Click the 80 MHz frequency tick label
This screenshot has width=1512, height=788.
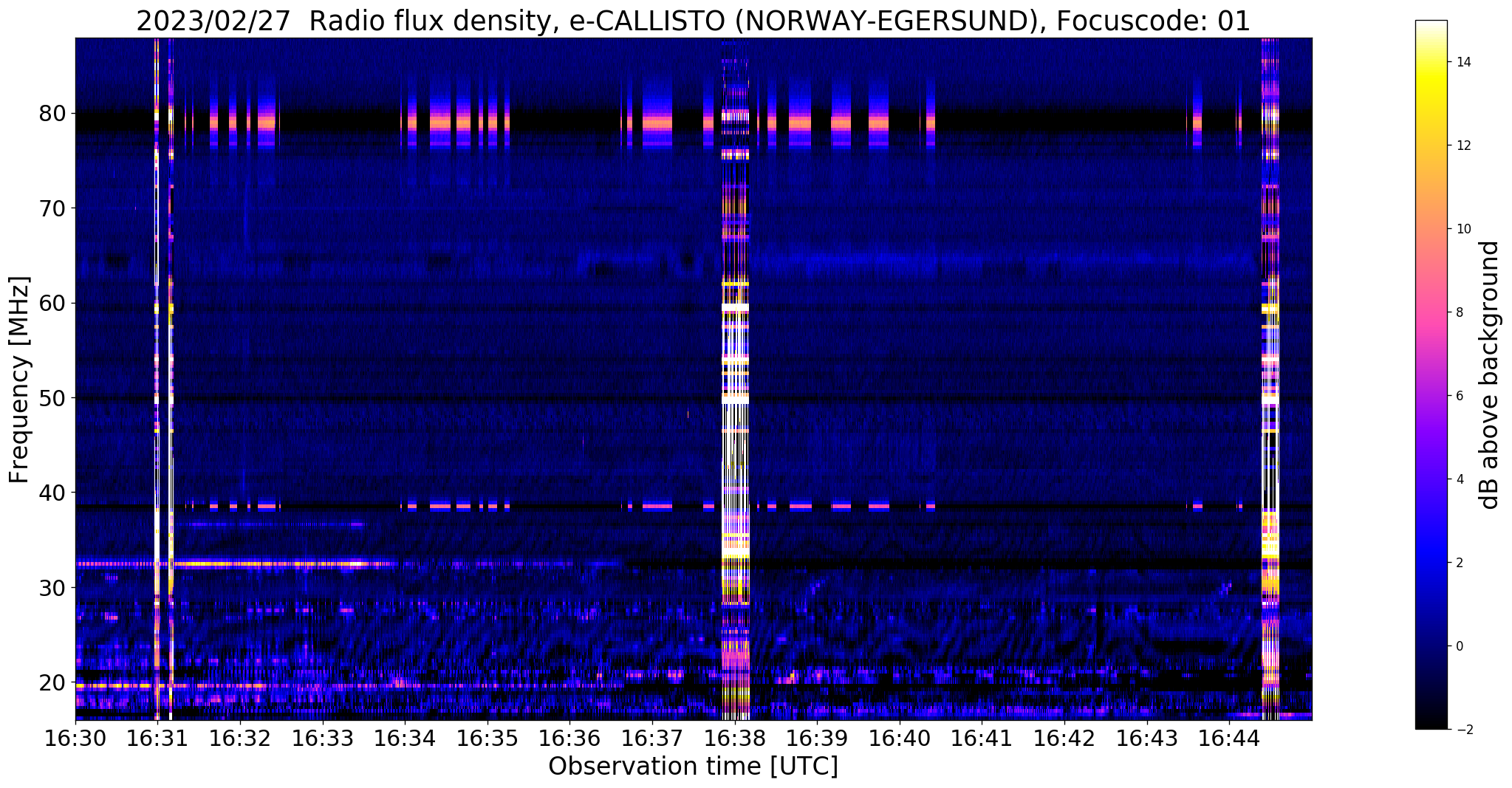(x=52, y=114)
